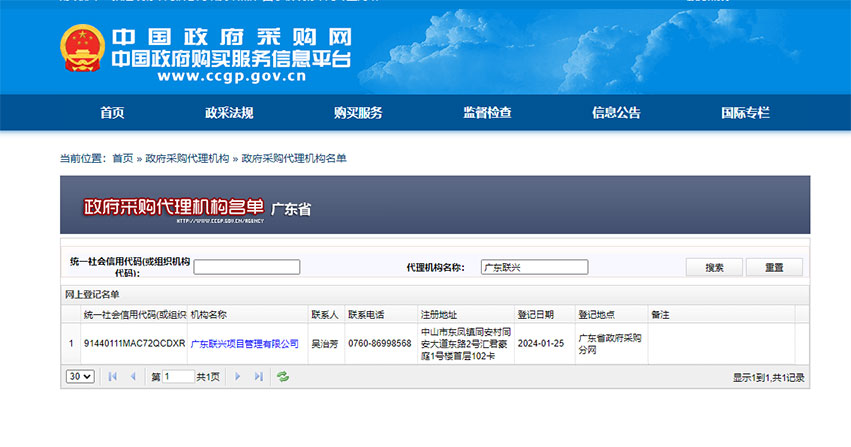Screen dimensions: 851x447
Task: Focus the 统一社会信用代码 input field
Action: click(246, 267)
